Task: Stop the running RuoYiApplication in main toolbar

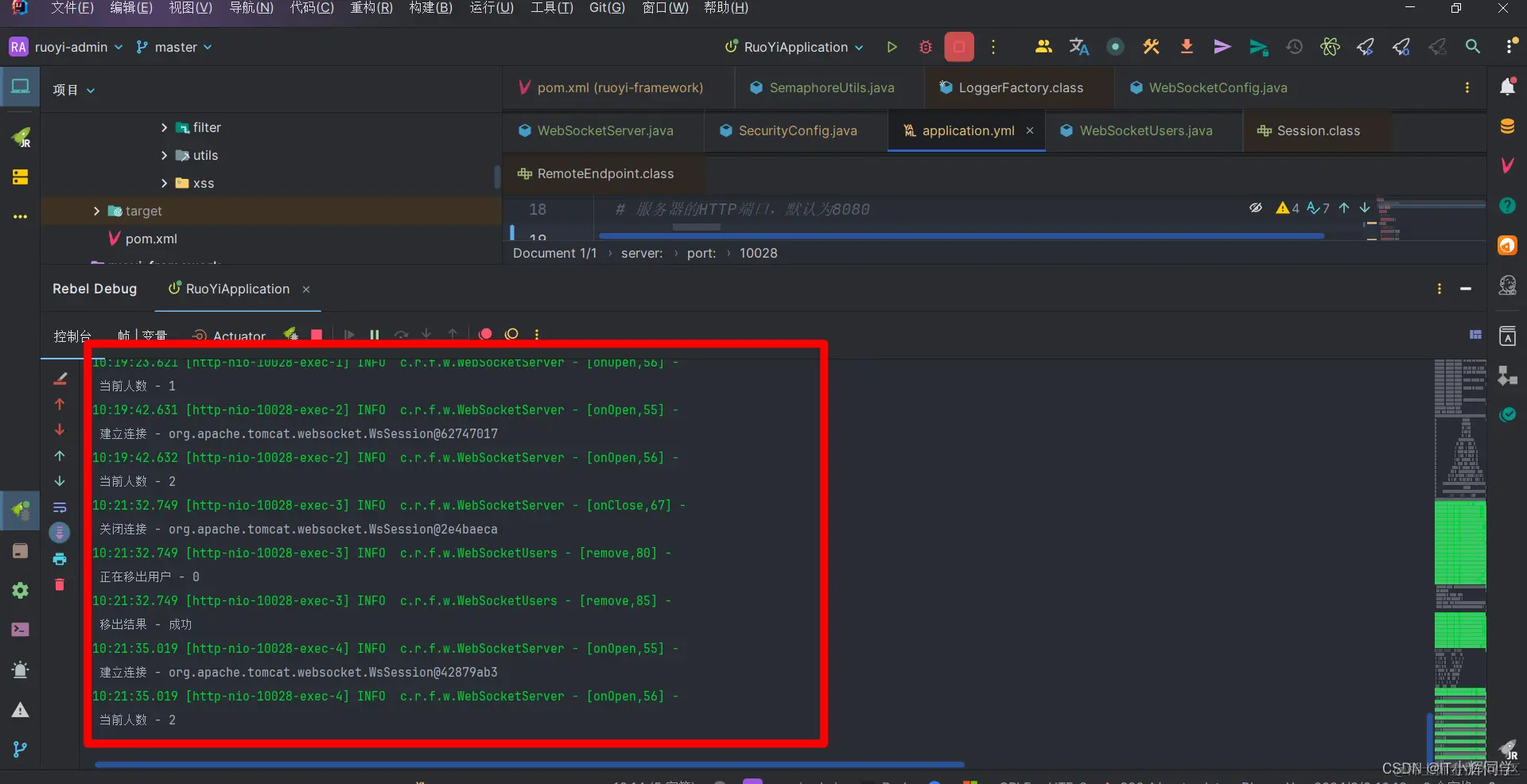Action: (x=959, y=47)
